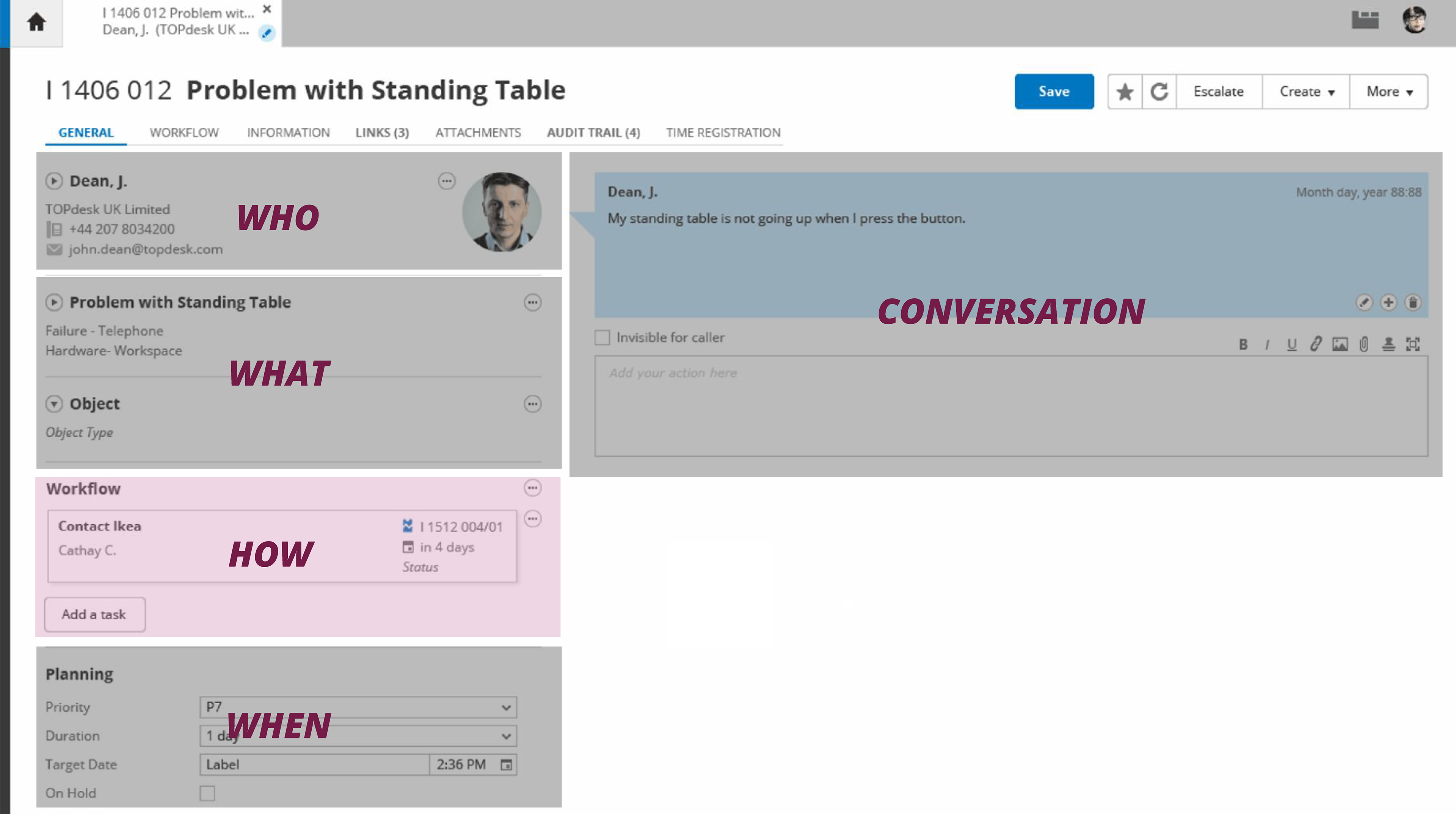
Task: Click the fullscreen expand editor icon
Action: tap(1412, 344)
